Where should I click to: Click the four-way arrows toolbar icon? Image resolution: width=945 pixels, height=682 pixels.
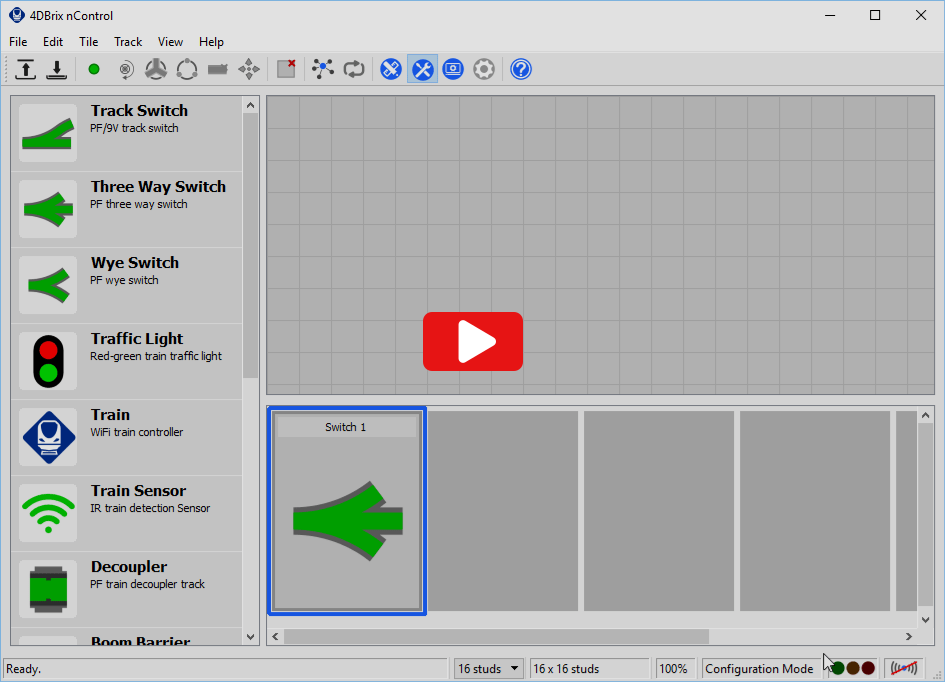click(249, 69)
